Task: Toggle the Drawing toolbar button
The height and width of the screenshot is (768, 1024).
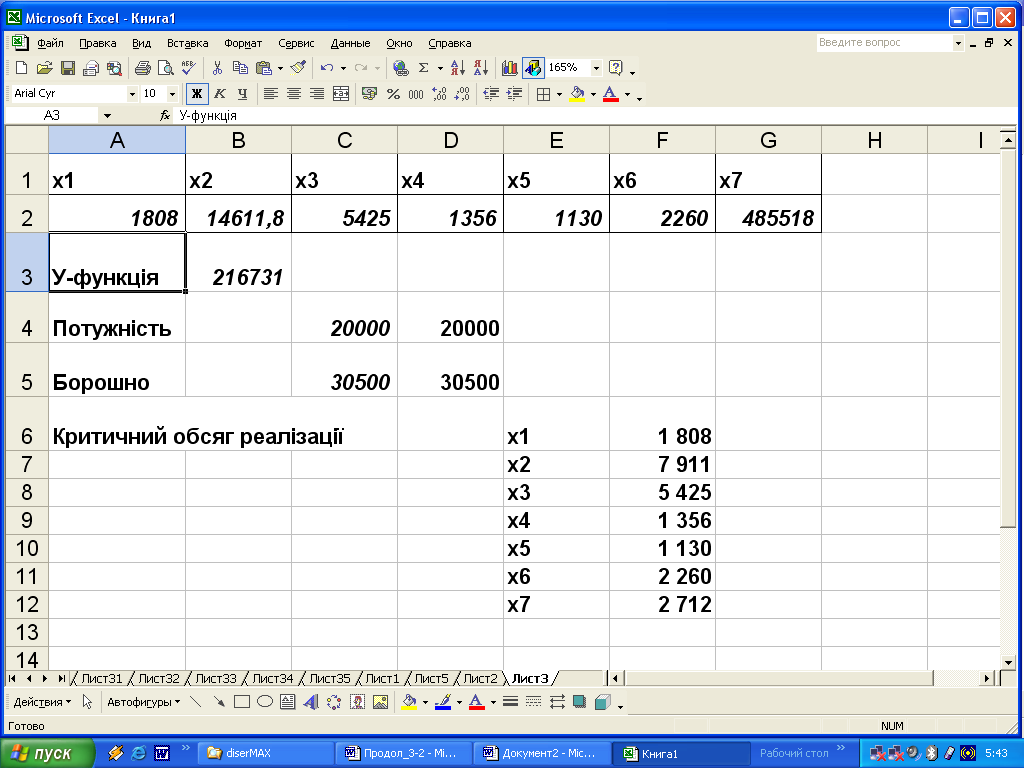Action: pyautogui.click(x=533, y=68)
